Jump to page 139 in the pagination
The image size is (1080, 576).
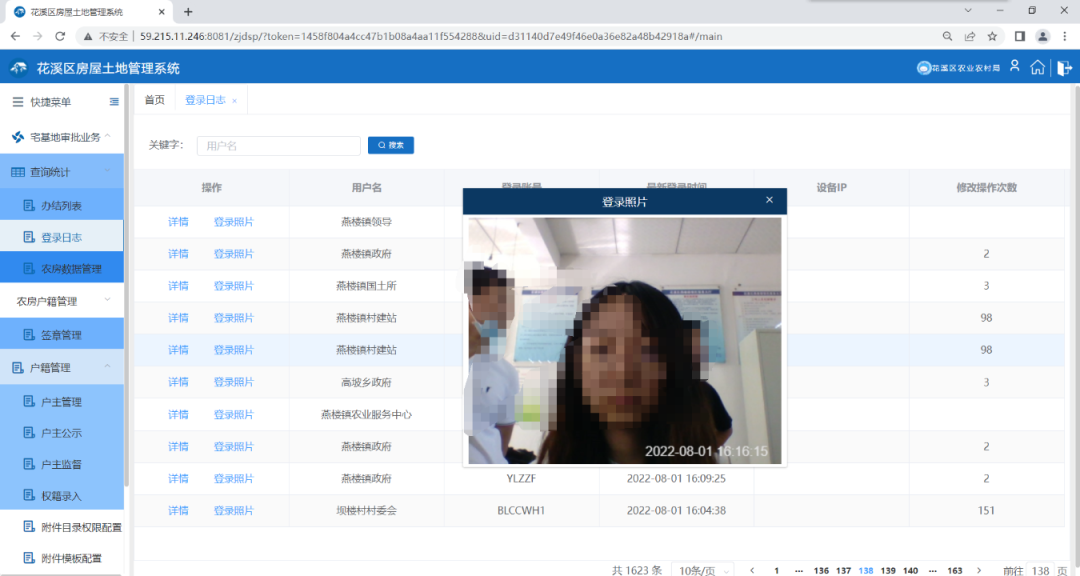[x=887, y=570]
